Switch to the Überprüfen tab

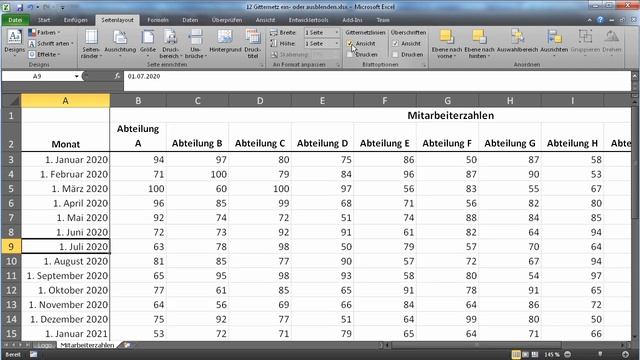(227, 20)
